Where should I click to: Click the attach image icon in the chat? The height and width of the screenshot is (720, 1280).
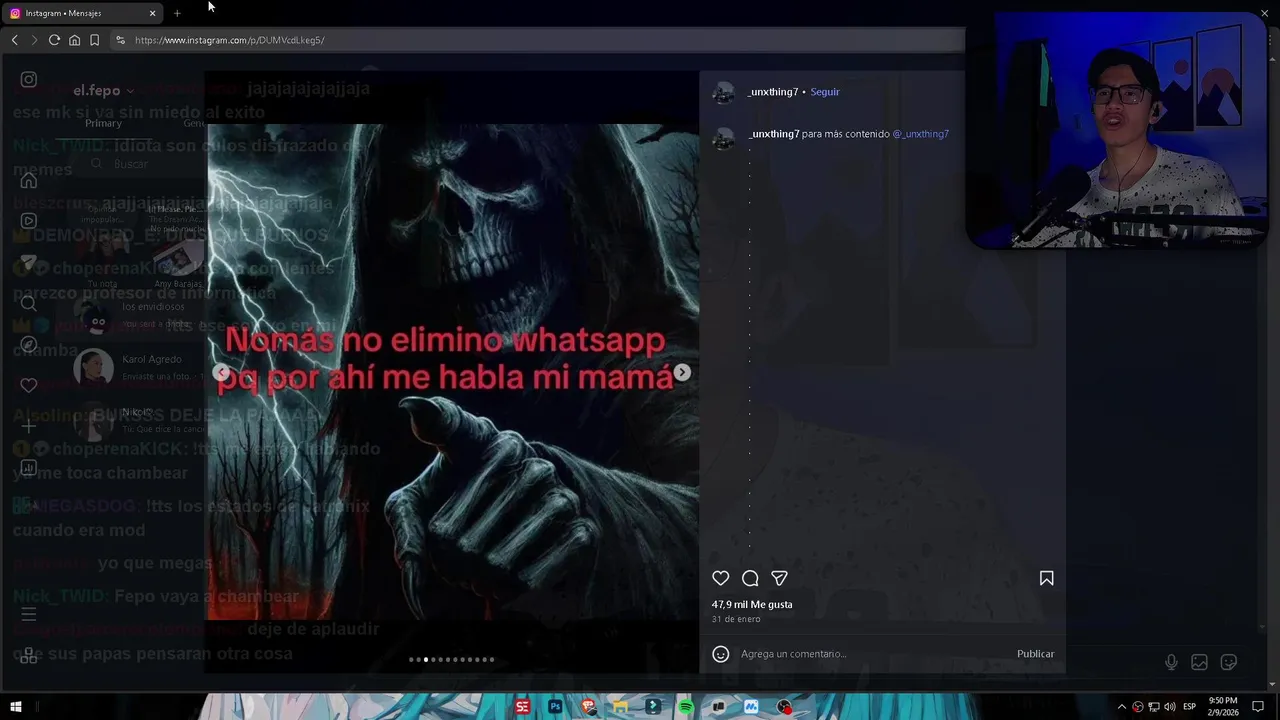coord(1199,662)
